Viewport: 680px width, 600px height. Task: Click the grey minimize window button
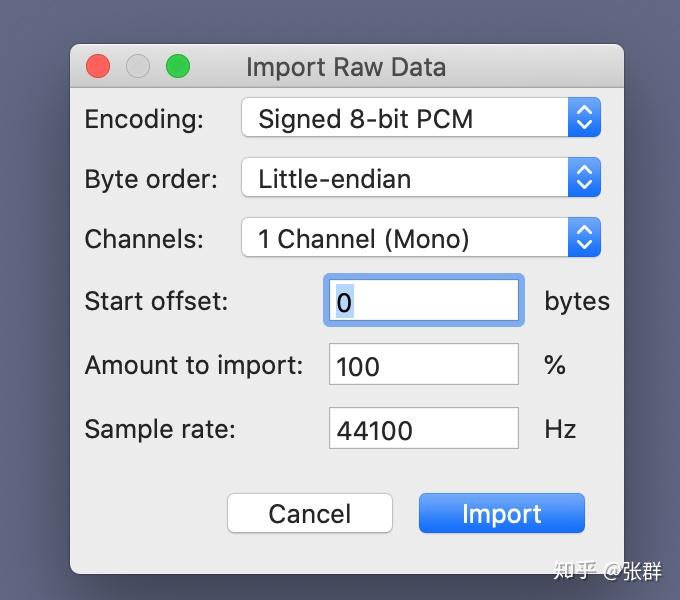(x=138, y=67)
